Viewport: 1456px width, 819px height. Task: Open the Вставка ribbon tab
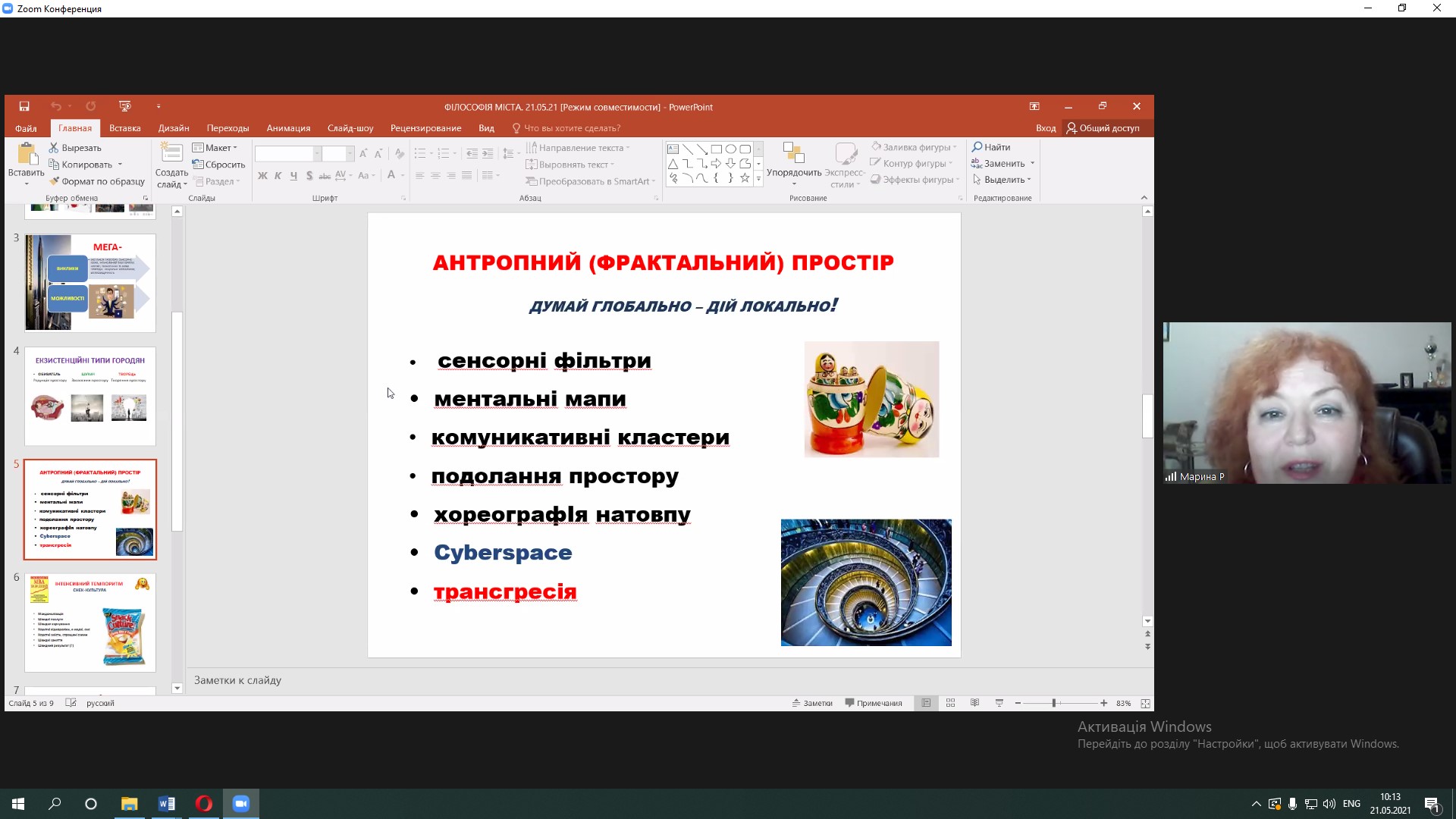click(124, 128)
